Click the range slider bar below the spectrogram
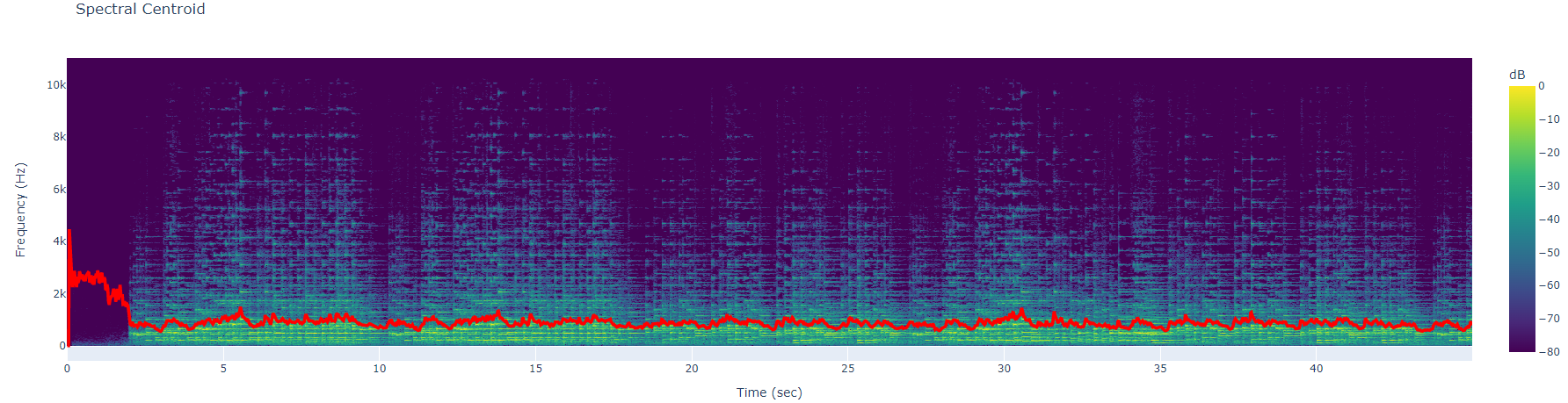Image resolution: width=1568 pixels, height=403 pixels. 768,353
